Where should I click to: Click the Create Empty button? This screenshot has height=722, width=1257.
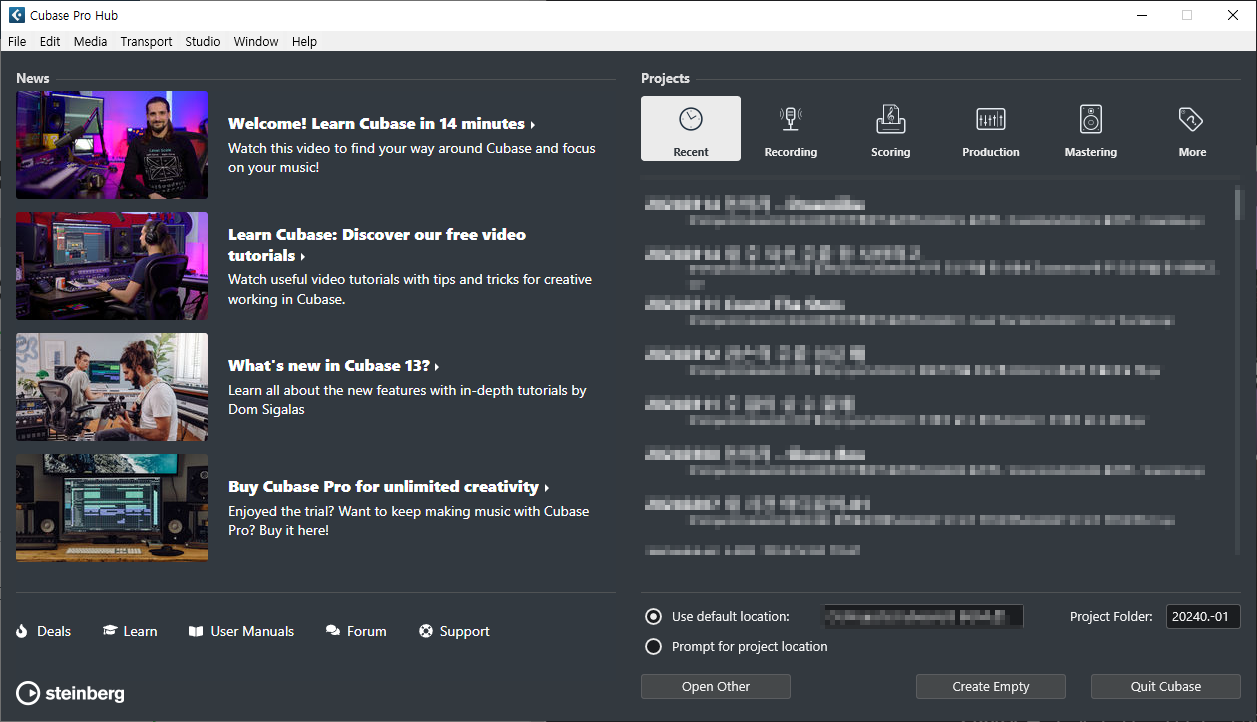point(991,686)
